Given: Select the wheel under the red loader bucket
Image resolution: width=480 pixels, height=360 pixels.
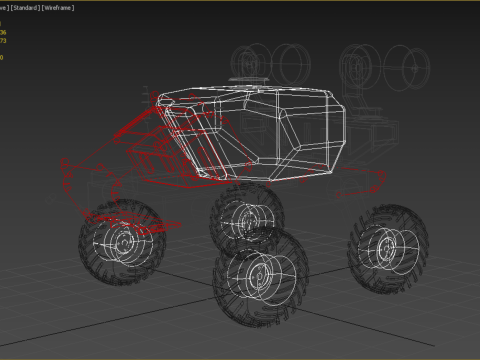Looking at the screenshot, I should (x=122, y=242).
